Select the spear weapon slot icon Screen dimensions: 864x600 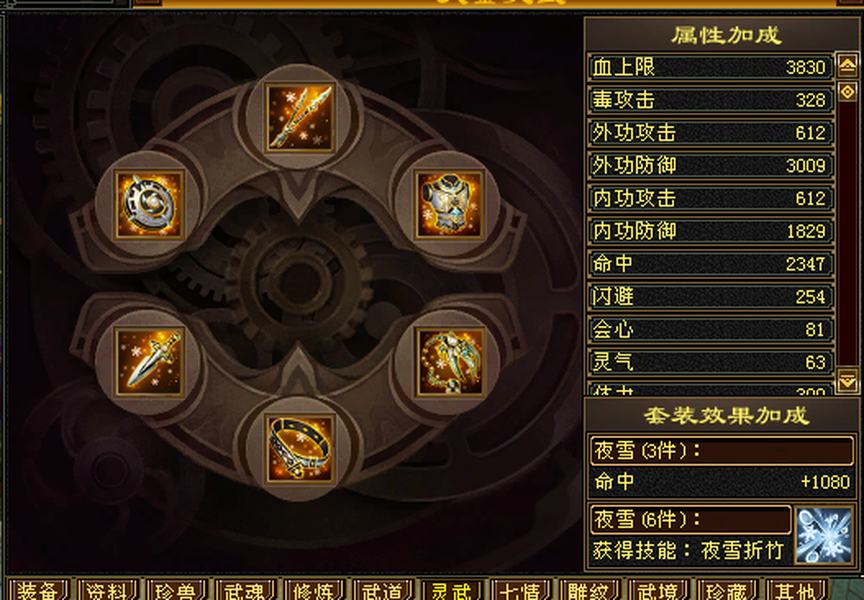pyautogui.click(x=299, y=117)
